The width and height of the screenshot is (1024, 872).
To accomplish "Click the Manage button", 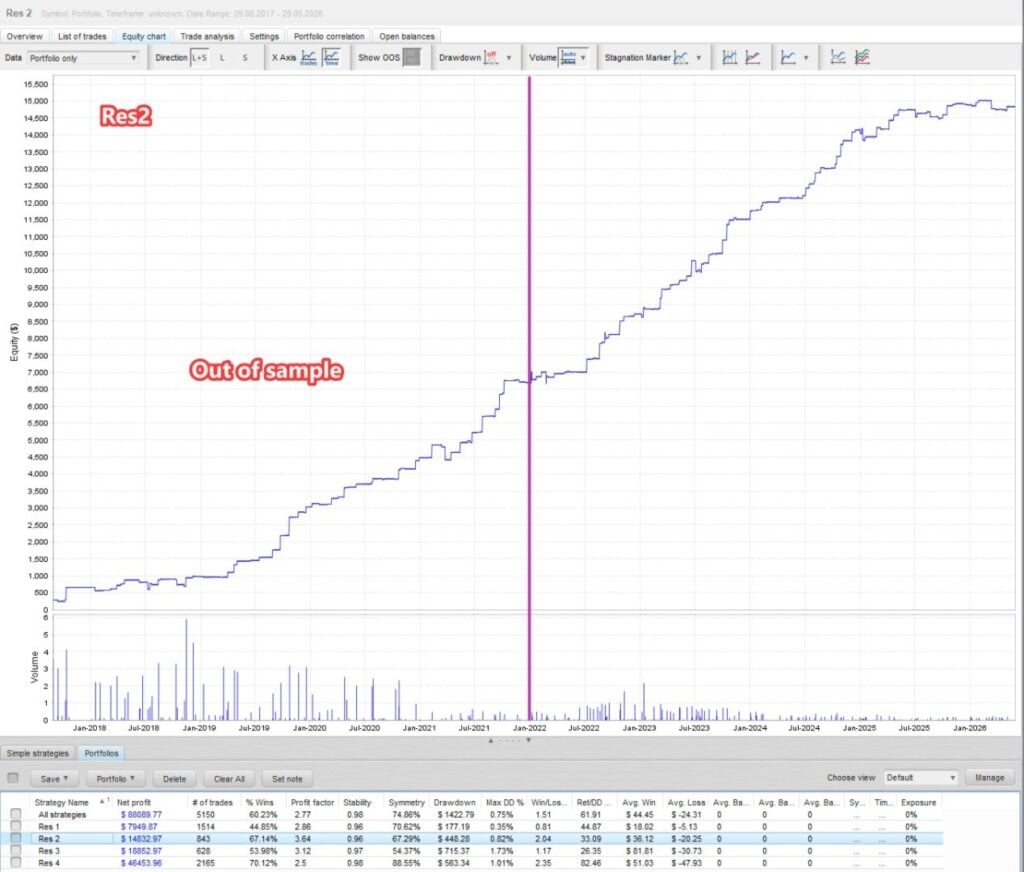I will (x=989, y=778).
